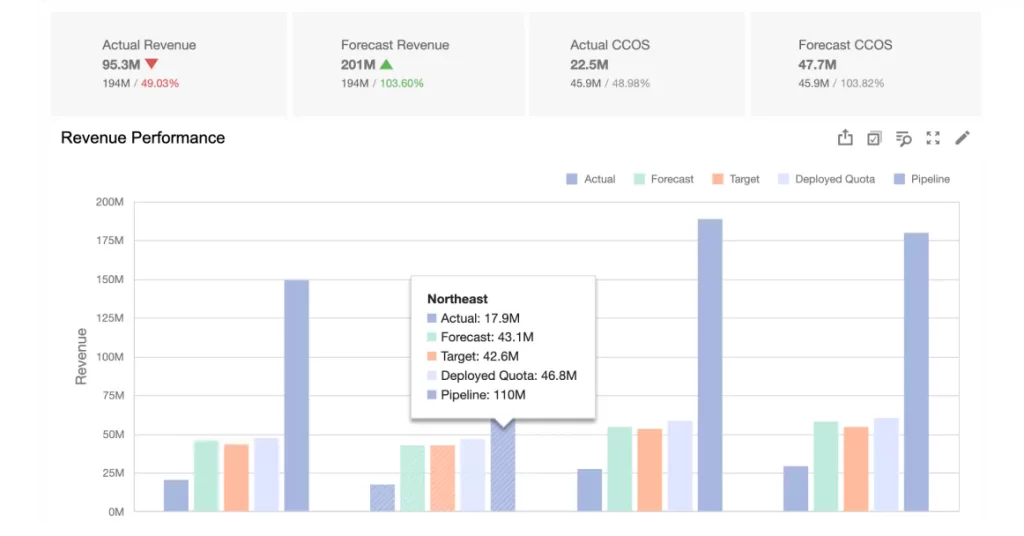The width and height of the screenshot is (1024, 536).
Task: Click the stacked checkbox selection icon
Action: 874,138
